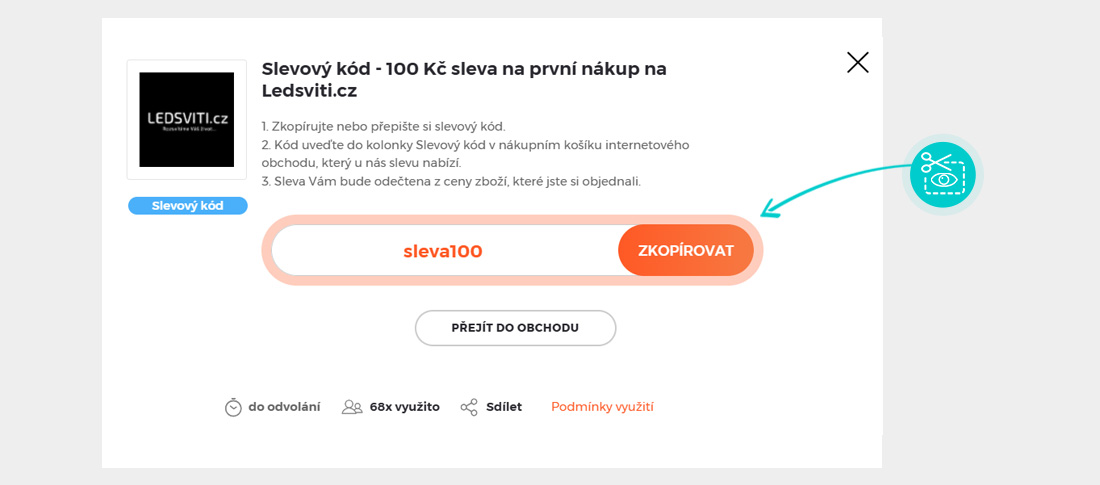Click the share network icon

pos(469,407)
